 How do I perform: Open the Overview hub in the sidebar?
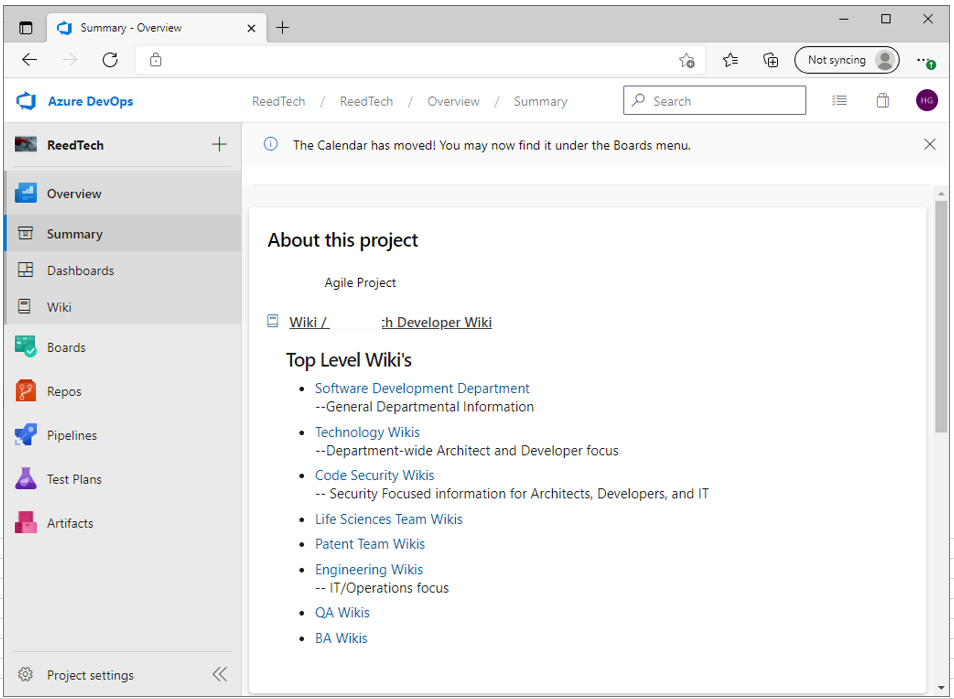point(123,193)
